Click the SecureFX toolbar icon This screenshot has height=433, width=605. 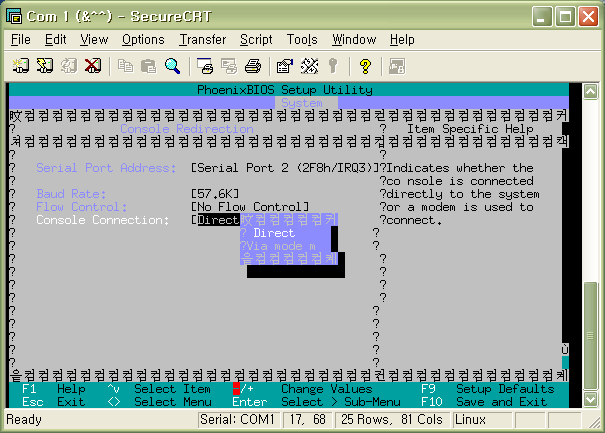tap(397, 66)
